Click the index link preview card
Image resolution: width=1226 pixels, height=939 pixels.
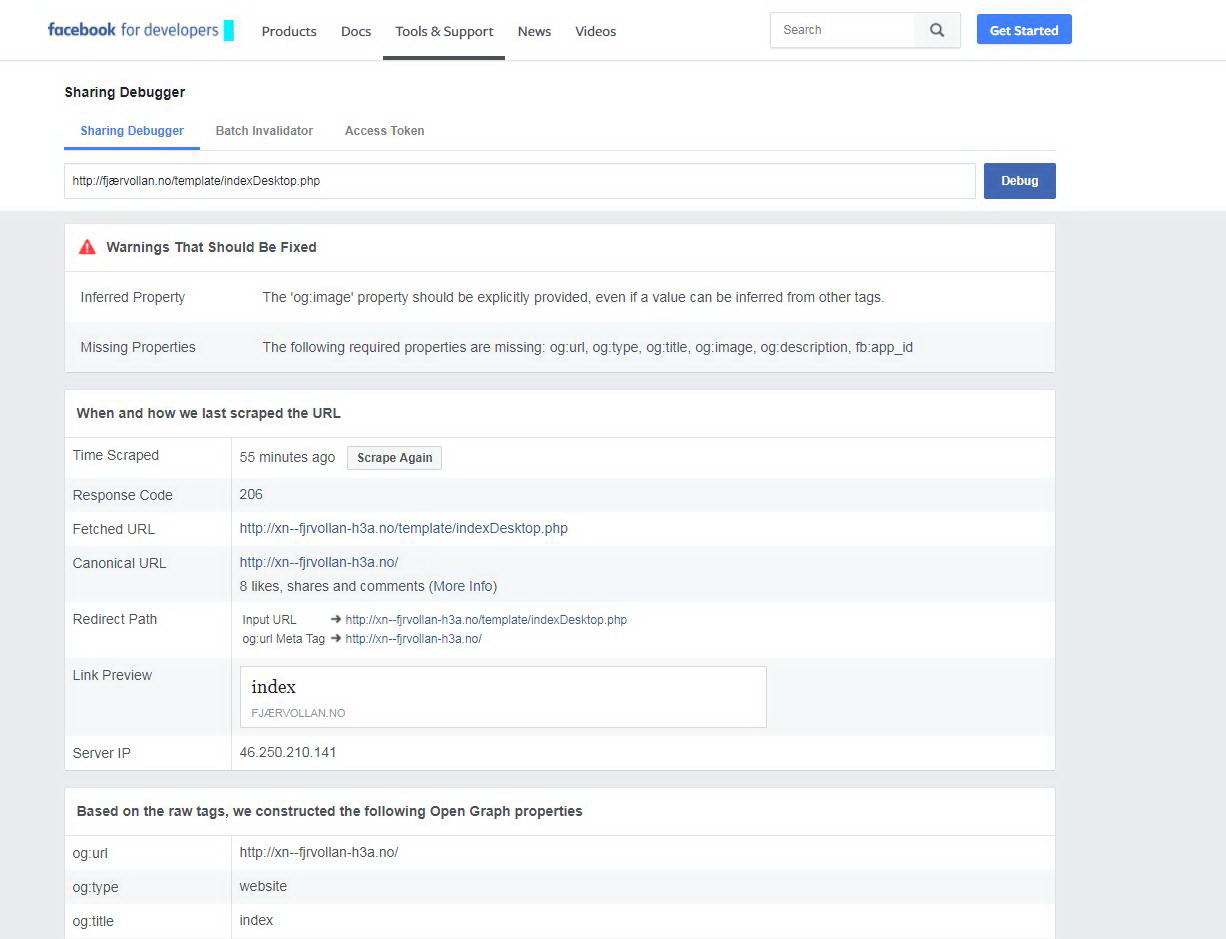503,697
